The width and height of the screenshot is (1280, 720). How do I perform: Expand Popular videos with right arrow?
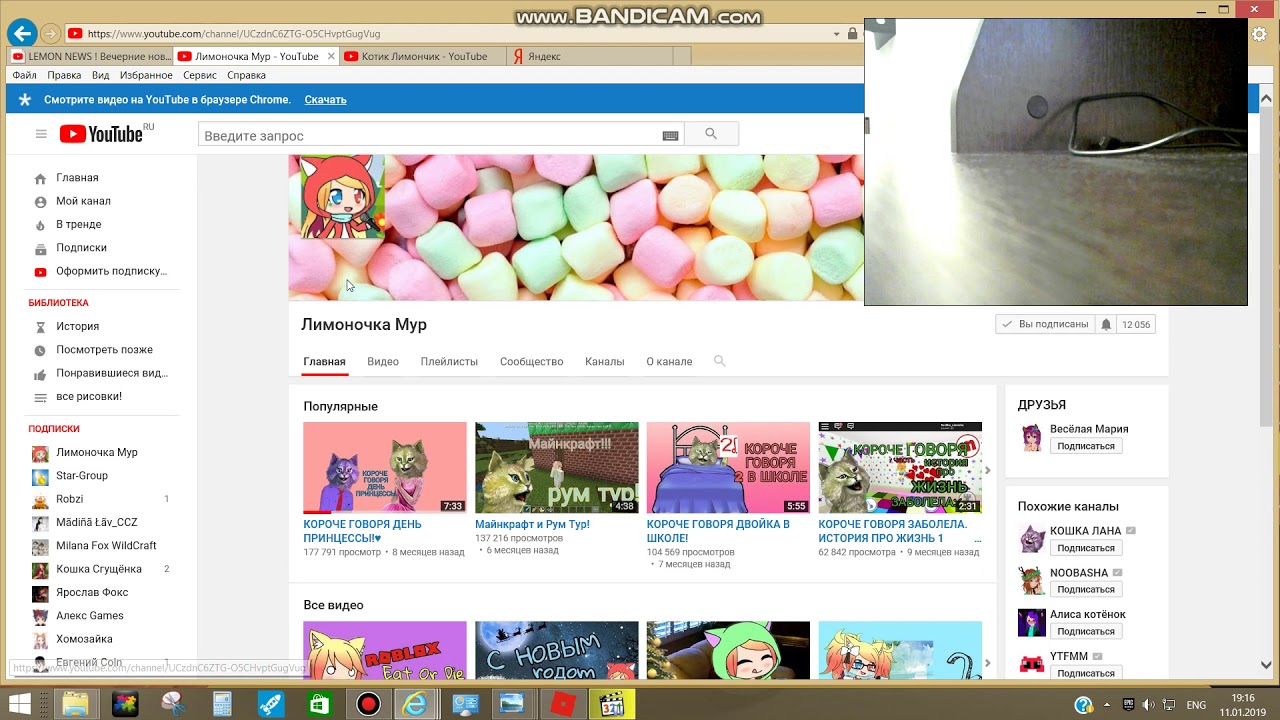point(988,470)
